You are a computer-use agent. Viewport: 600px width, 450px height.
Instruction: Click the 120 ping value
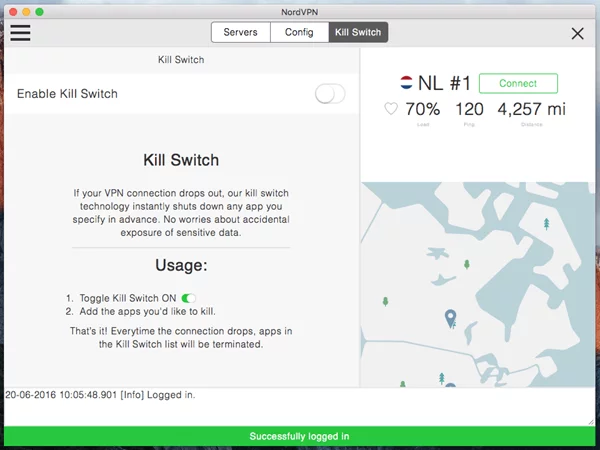point(469,109)
